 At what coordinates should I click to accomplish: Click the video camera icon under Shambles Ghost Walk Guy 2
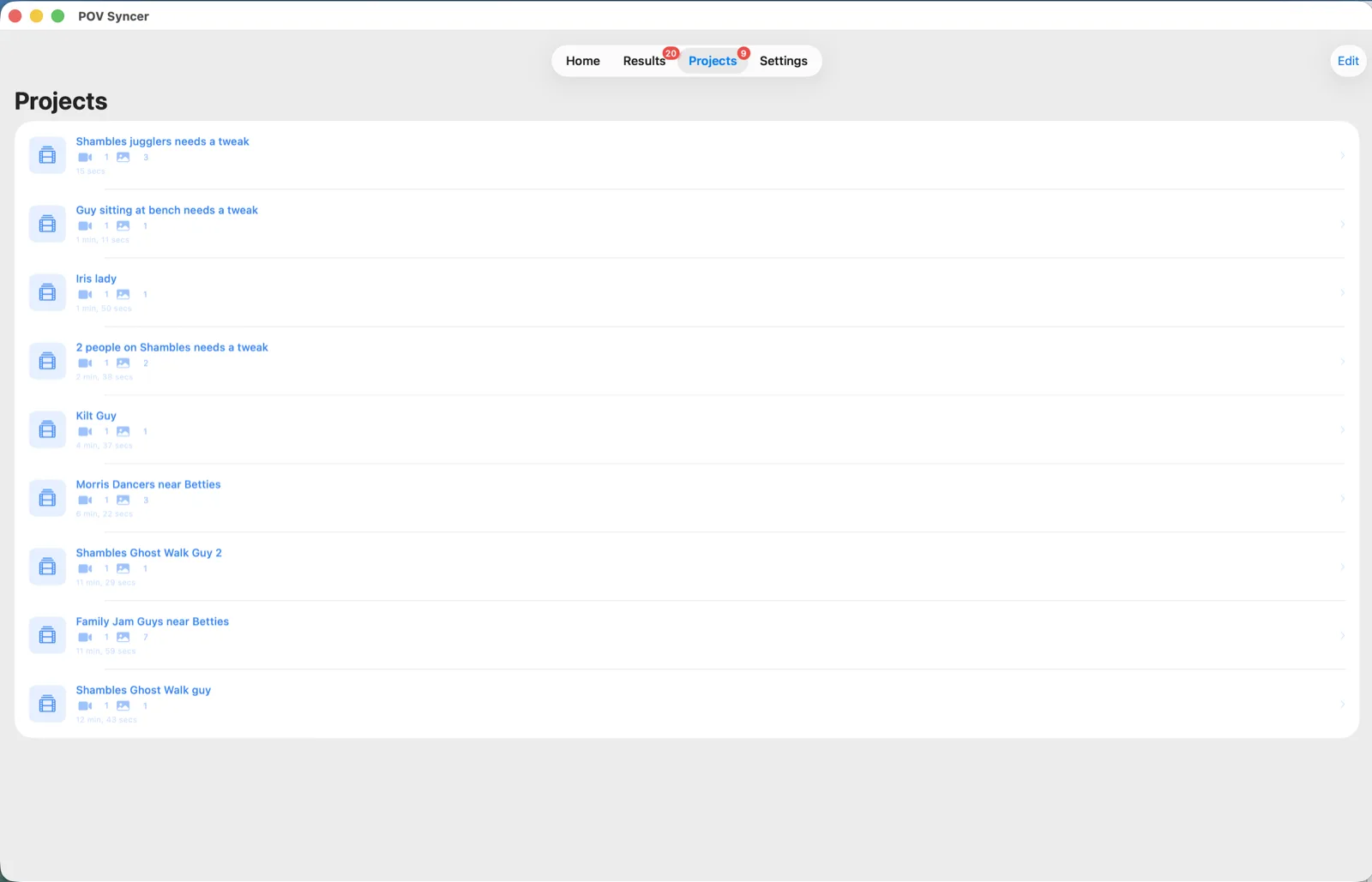(x=85, y=569)
